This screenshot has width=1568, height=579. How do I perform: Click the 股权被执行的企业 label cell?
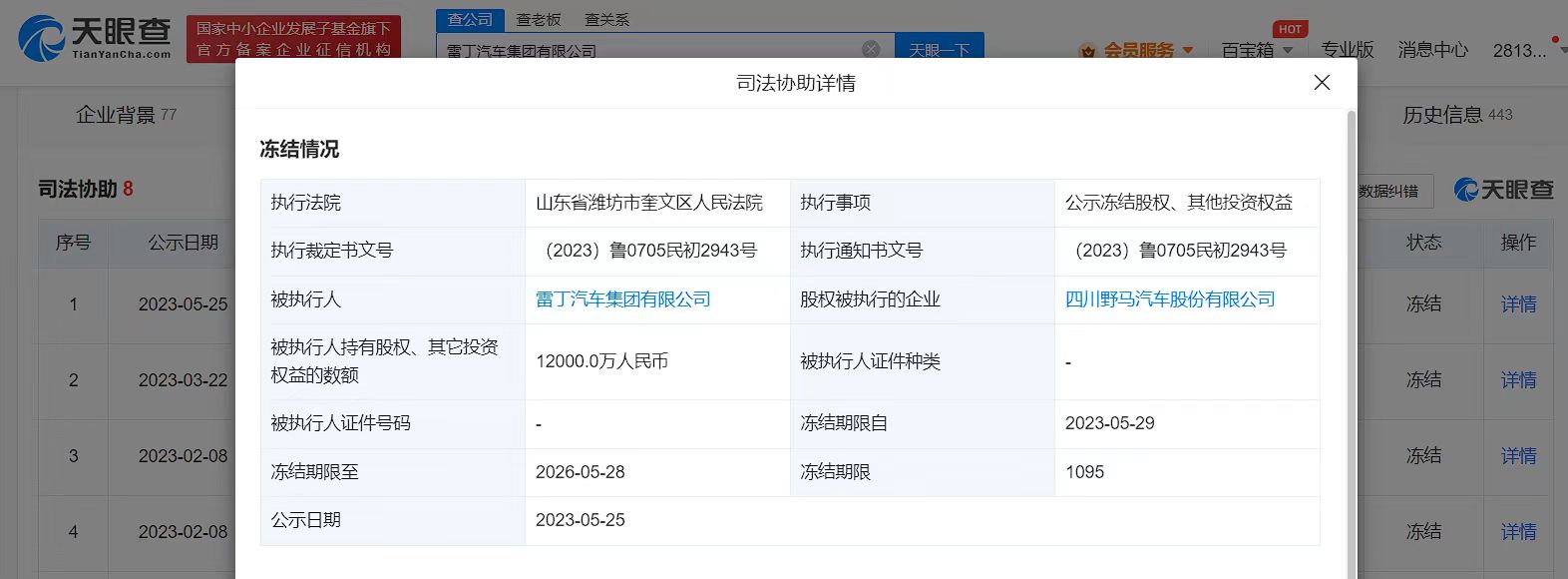[923, 299]
